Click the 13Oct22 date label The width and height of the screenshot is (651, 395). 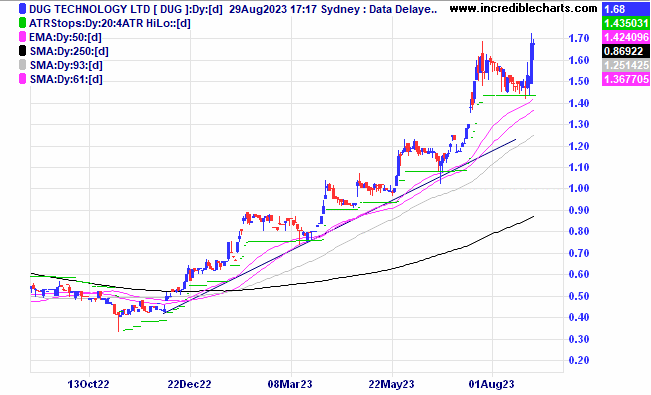[x=88, y=384]
